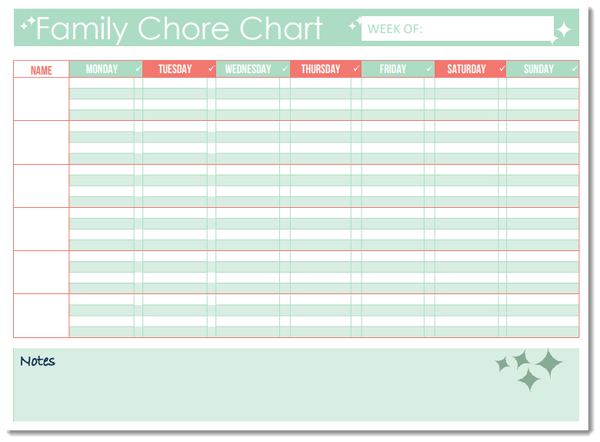Viewport: 600px width, 442px height.
Task: Click the sparkle cluster in Notes section
Action: (x=530, y=370)
